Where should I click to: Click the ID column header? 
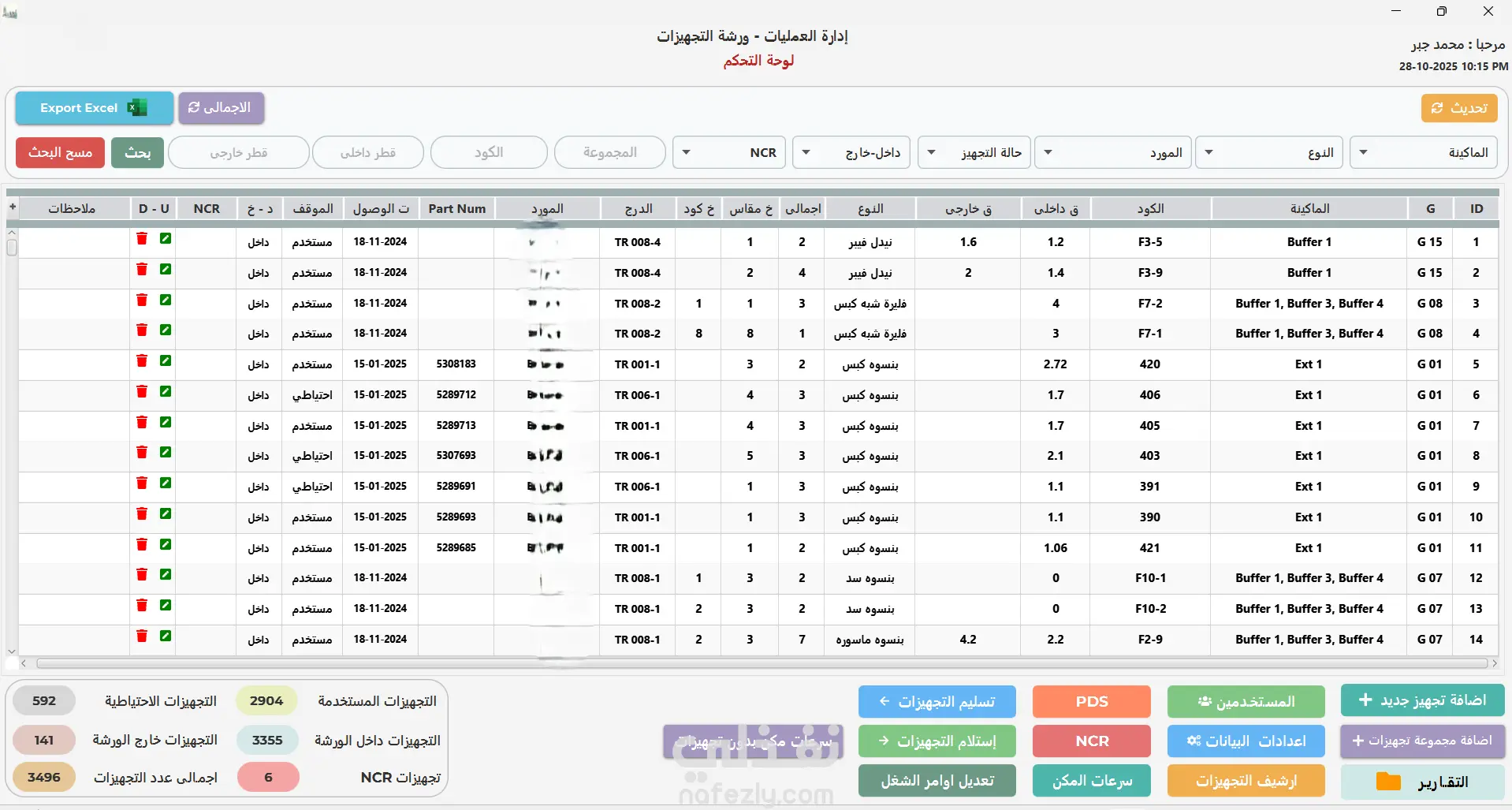1476,208
